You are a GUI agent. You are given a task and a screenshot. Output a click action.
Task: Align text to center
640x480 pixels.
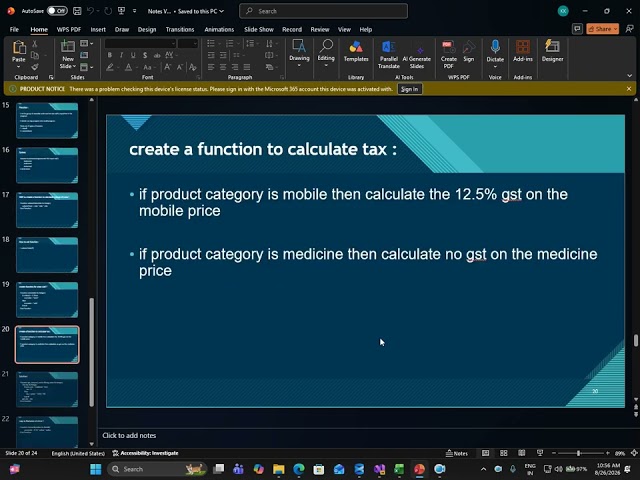[x=223, y=67]
